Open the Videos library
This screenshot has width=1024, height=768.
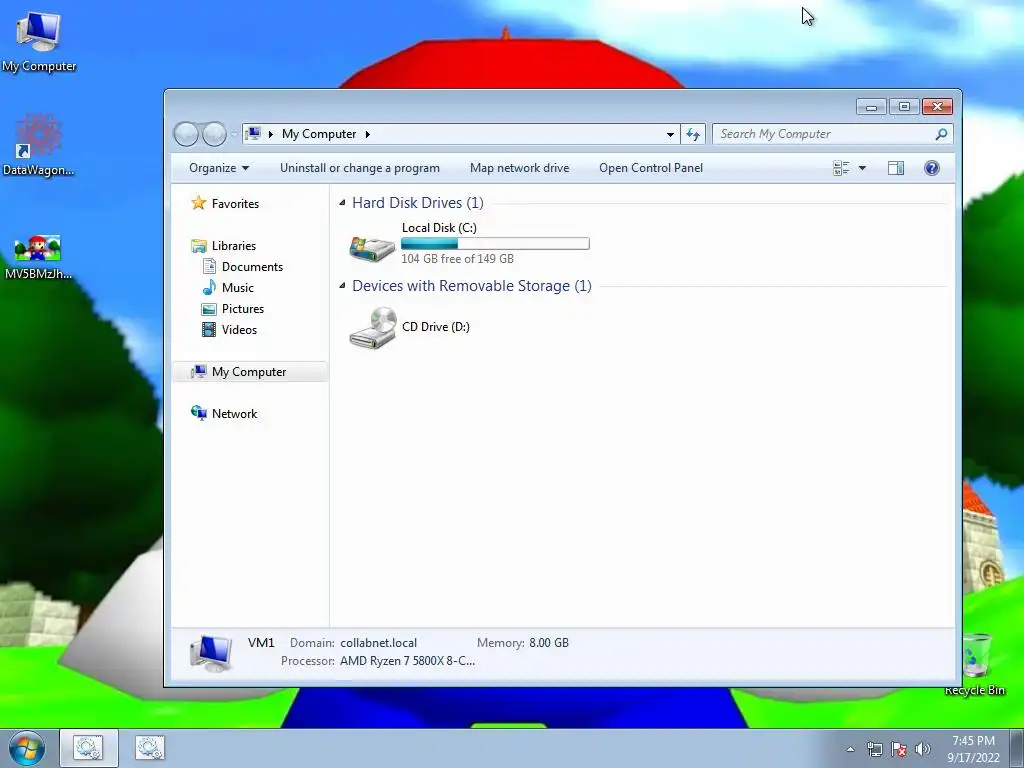coord(229,330)
